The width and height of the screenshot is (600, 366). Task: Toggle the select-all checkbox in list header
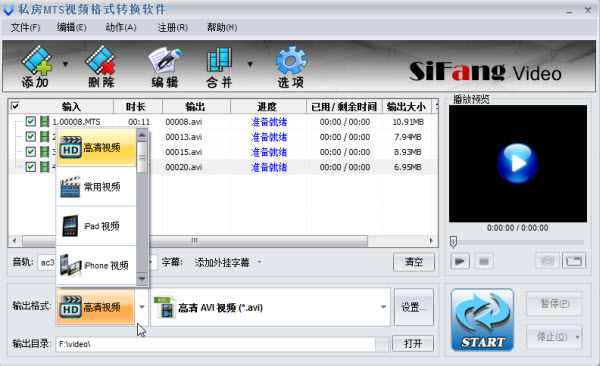15,106
